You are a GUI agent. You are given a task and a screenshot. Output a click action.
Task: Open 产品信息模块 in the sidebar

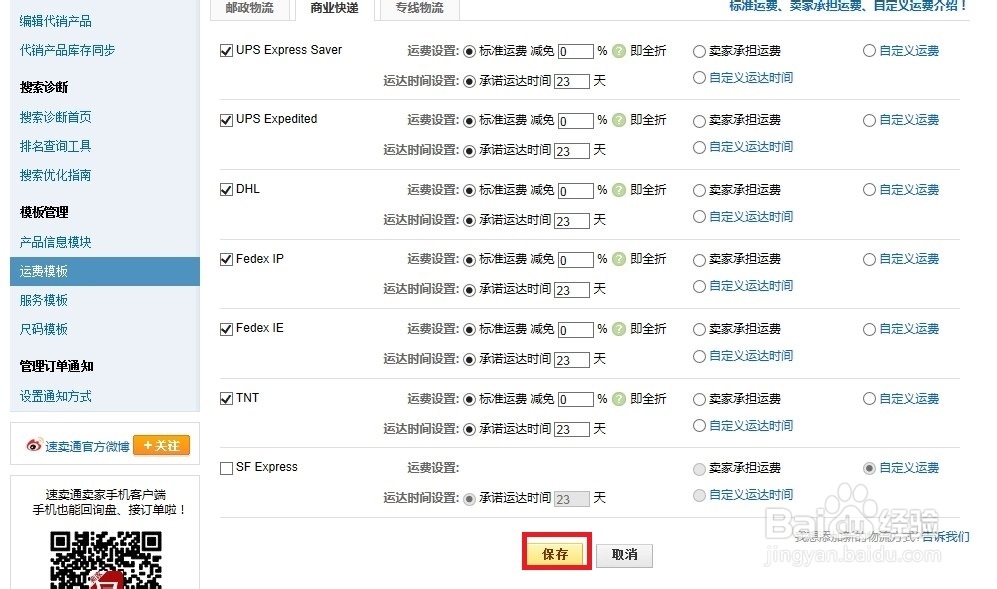point(55,242)
